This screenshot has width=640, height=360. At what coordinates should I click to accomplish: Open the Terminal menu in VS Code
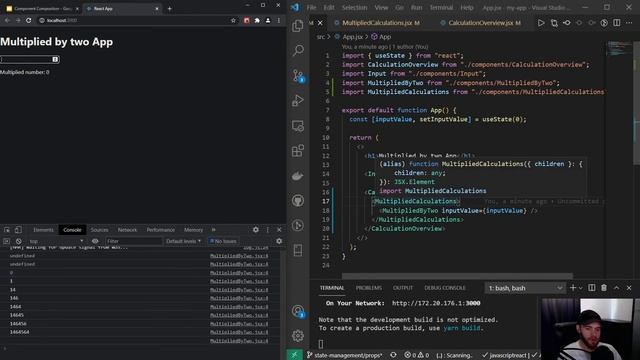coord(441,7)
